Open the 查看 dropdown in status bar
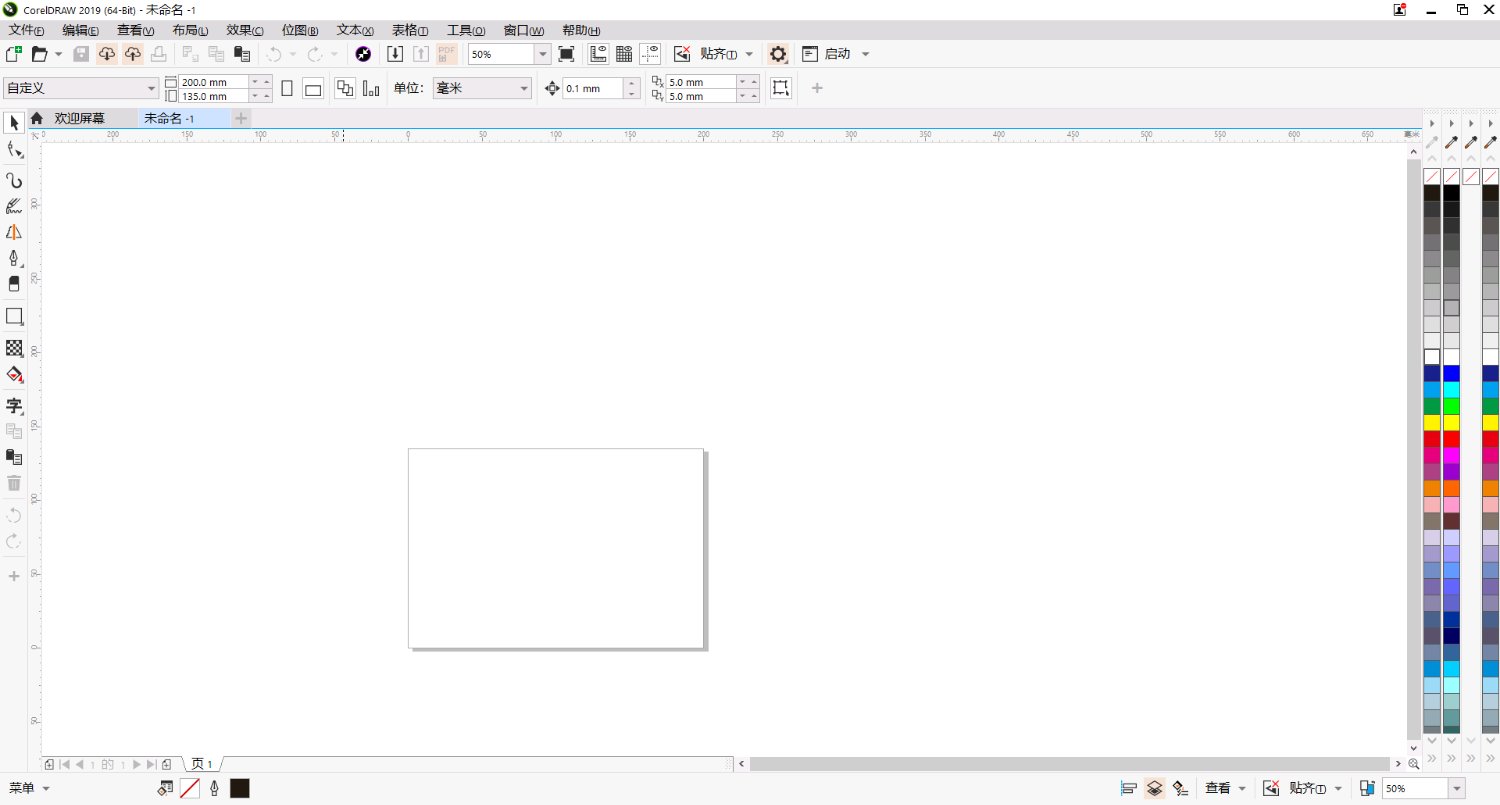 [x=1226, y=788]
